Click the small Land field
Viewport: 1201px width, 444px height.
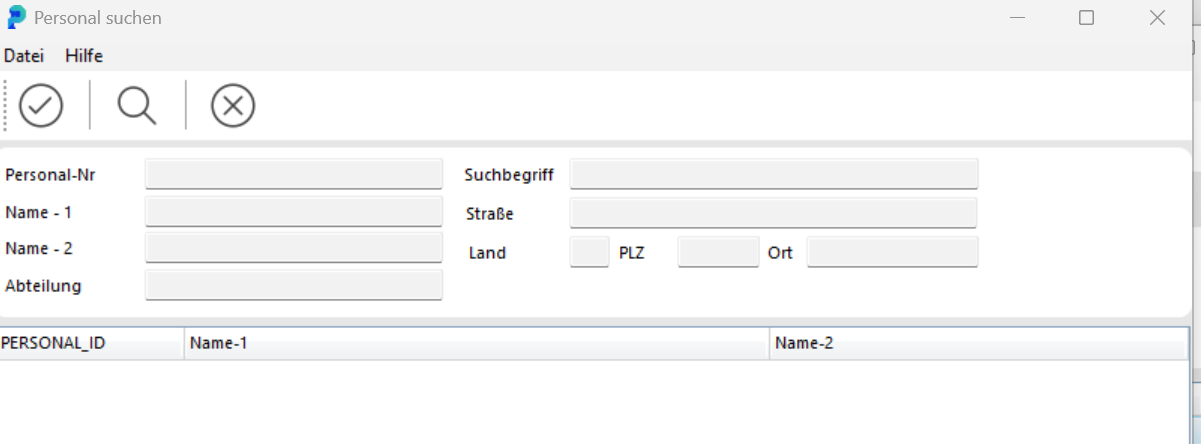coord(589,252)
